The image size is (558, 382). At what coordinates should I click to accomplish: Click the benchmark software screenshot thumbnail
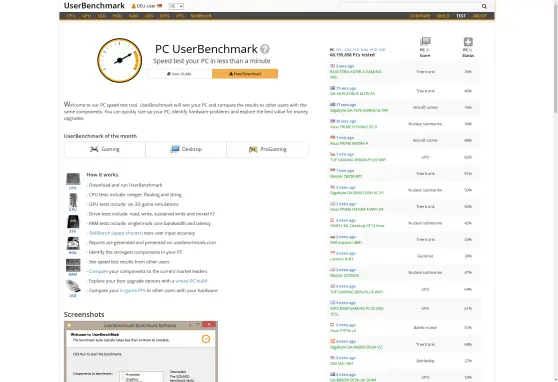point(141,351)
